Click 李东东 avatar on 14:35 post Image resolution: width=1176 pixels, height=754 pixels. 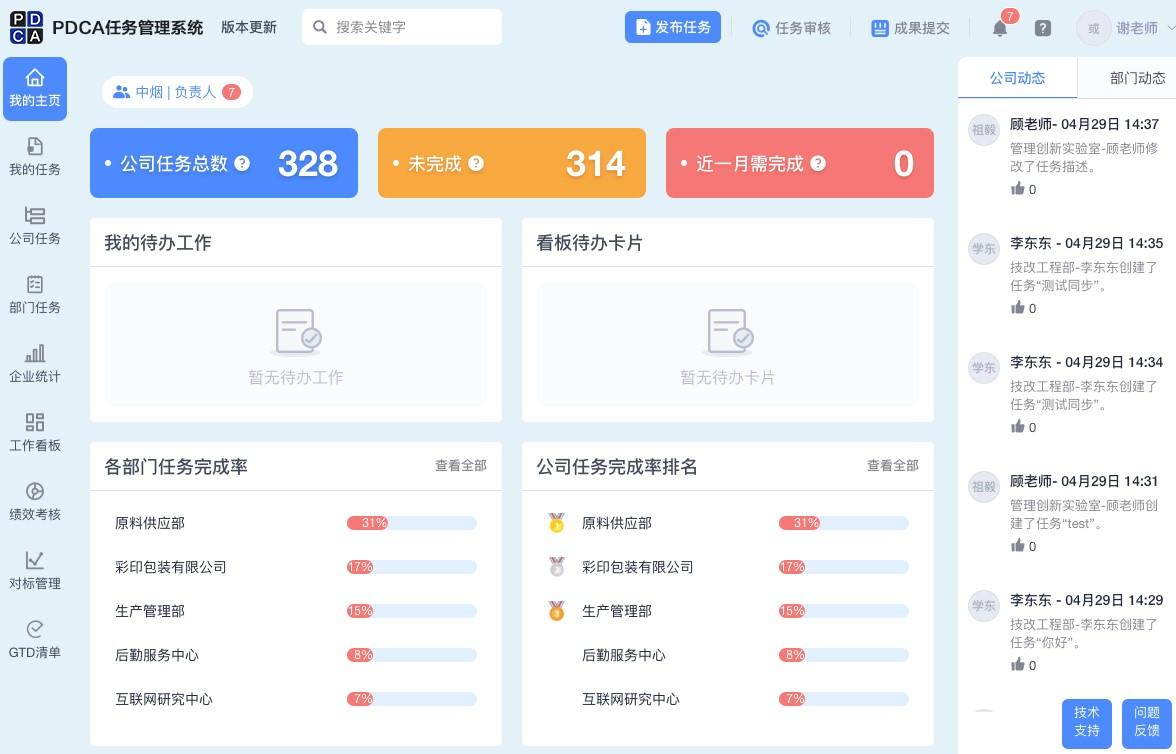click(983, 249)
